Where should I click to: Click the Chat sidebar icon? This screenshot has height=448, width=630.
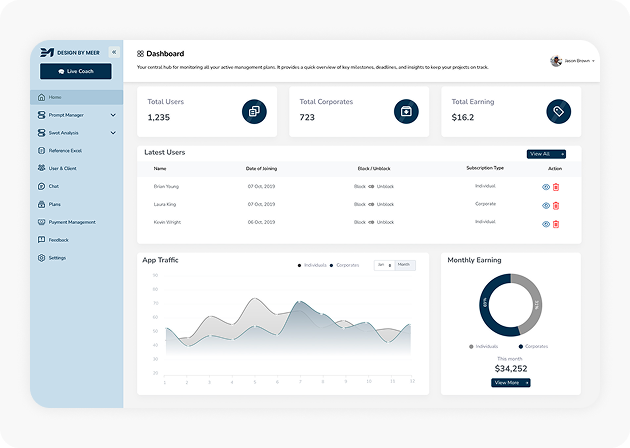(41, 186)
